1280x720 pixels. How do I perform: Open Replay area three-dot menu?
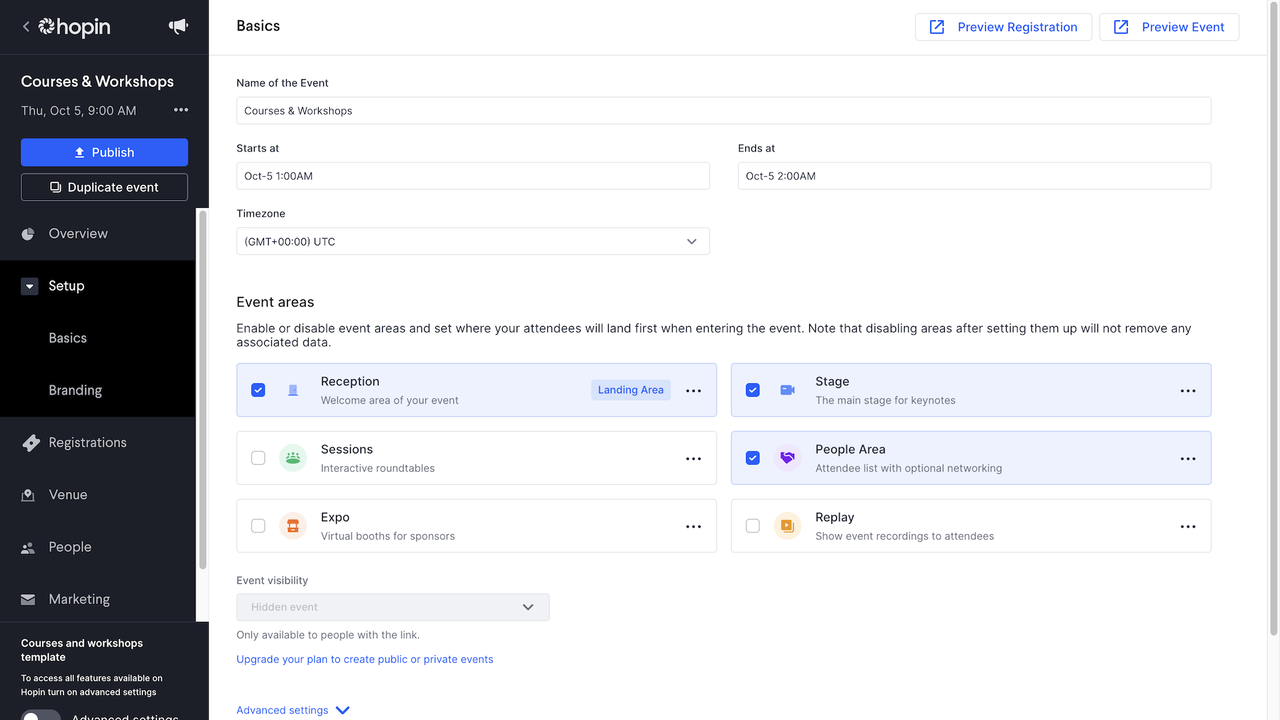coord(1188,527)
